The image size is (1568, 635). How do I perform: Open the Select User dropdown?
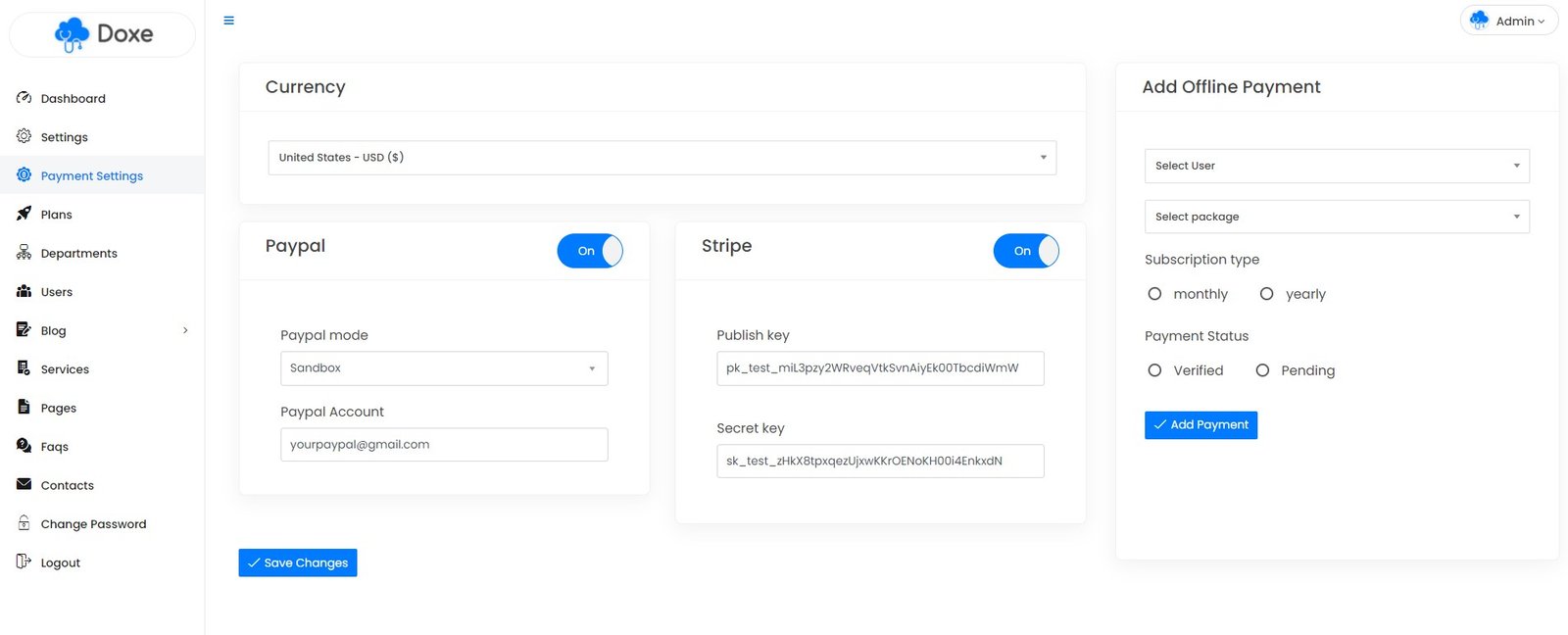click(x=1336, y=166)
